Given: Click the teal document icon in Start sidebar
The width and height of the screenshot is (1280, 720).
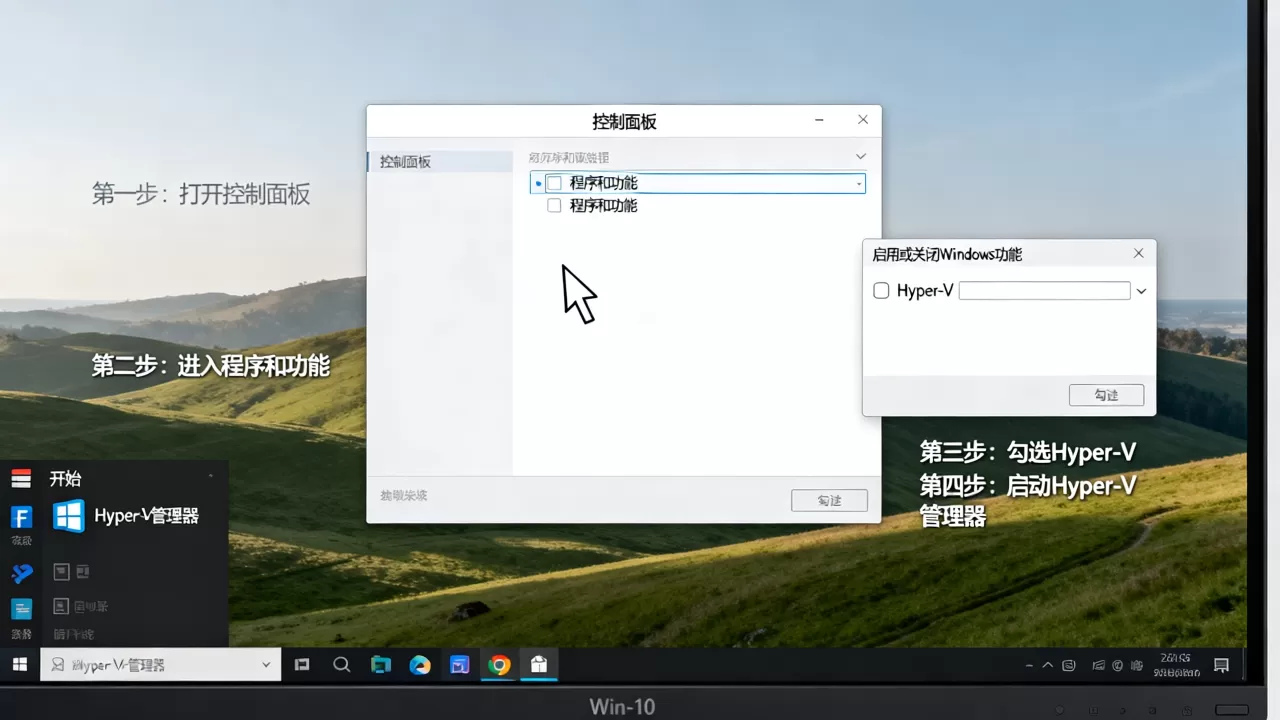Looking at the screenshot, I should click(21, 609).
